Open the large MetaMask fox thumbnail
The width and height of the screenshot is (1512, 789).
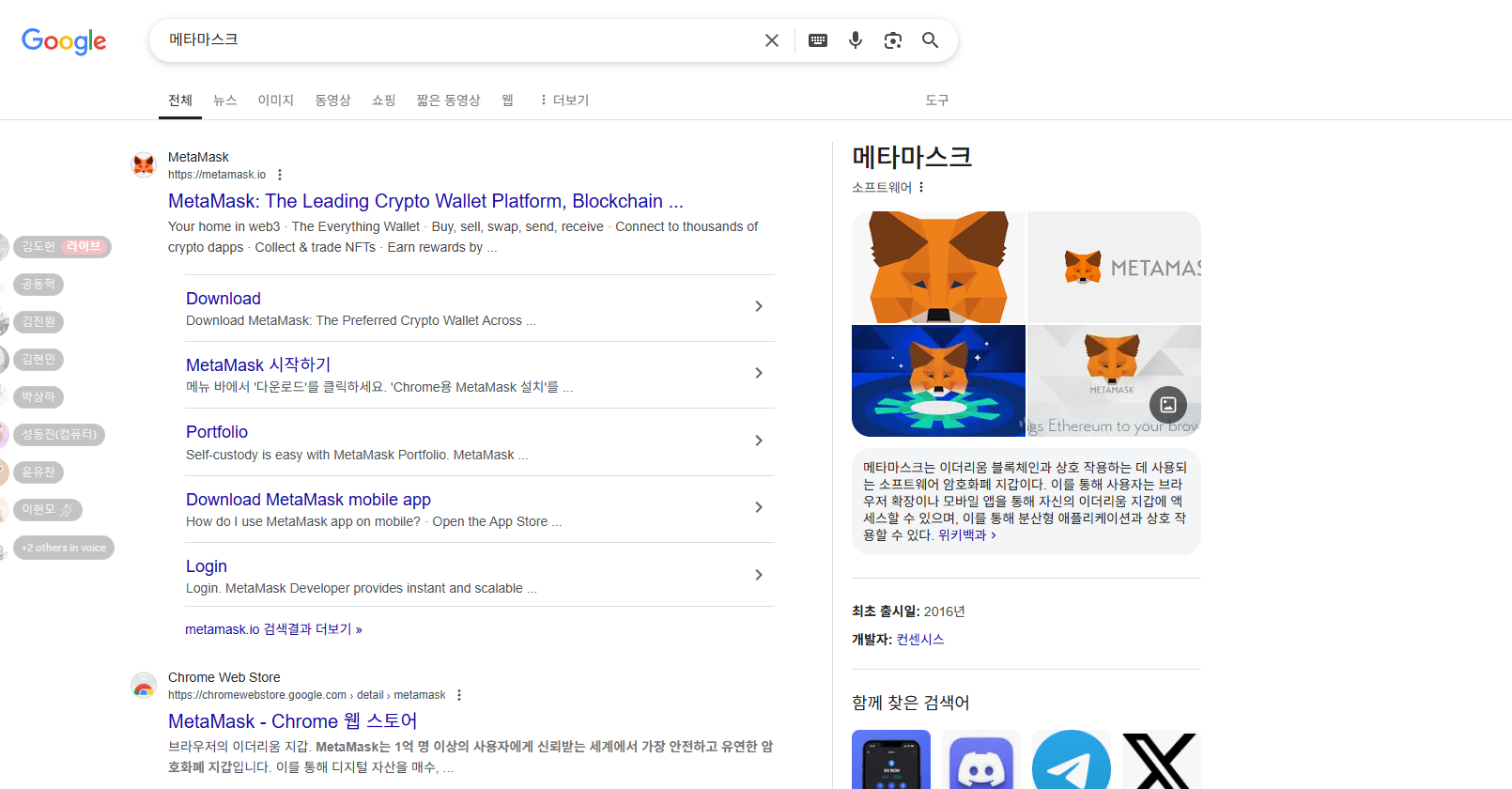[938, 267]
